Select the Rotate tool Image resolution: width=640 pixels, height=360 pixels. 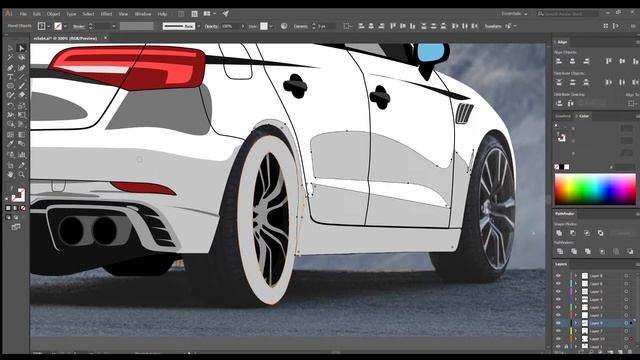tap(11, 105)
